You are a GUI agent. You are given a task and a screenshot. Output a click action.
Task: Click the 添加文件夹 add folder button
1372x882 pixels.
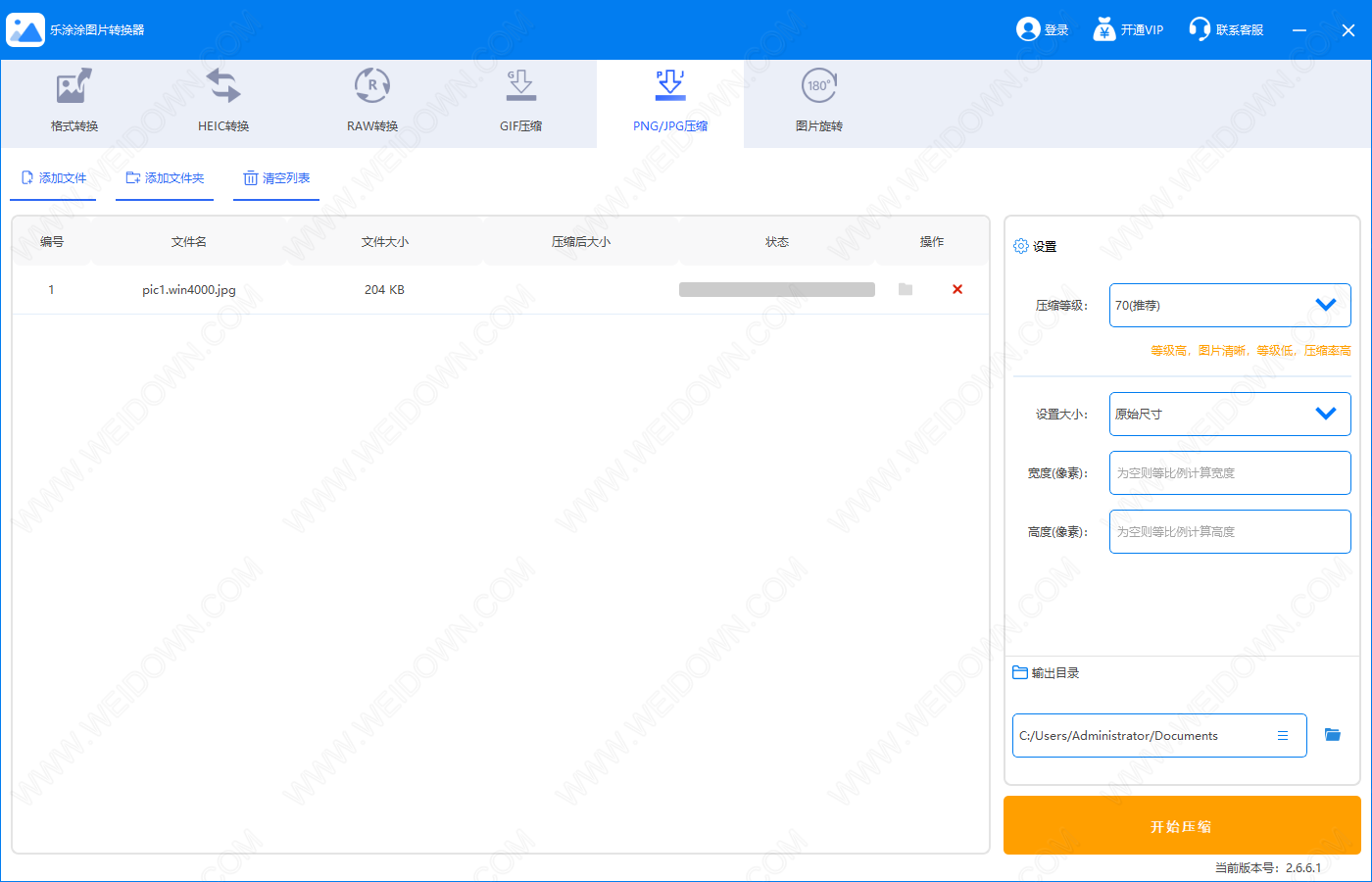(165, 178)
